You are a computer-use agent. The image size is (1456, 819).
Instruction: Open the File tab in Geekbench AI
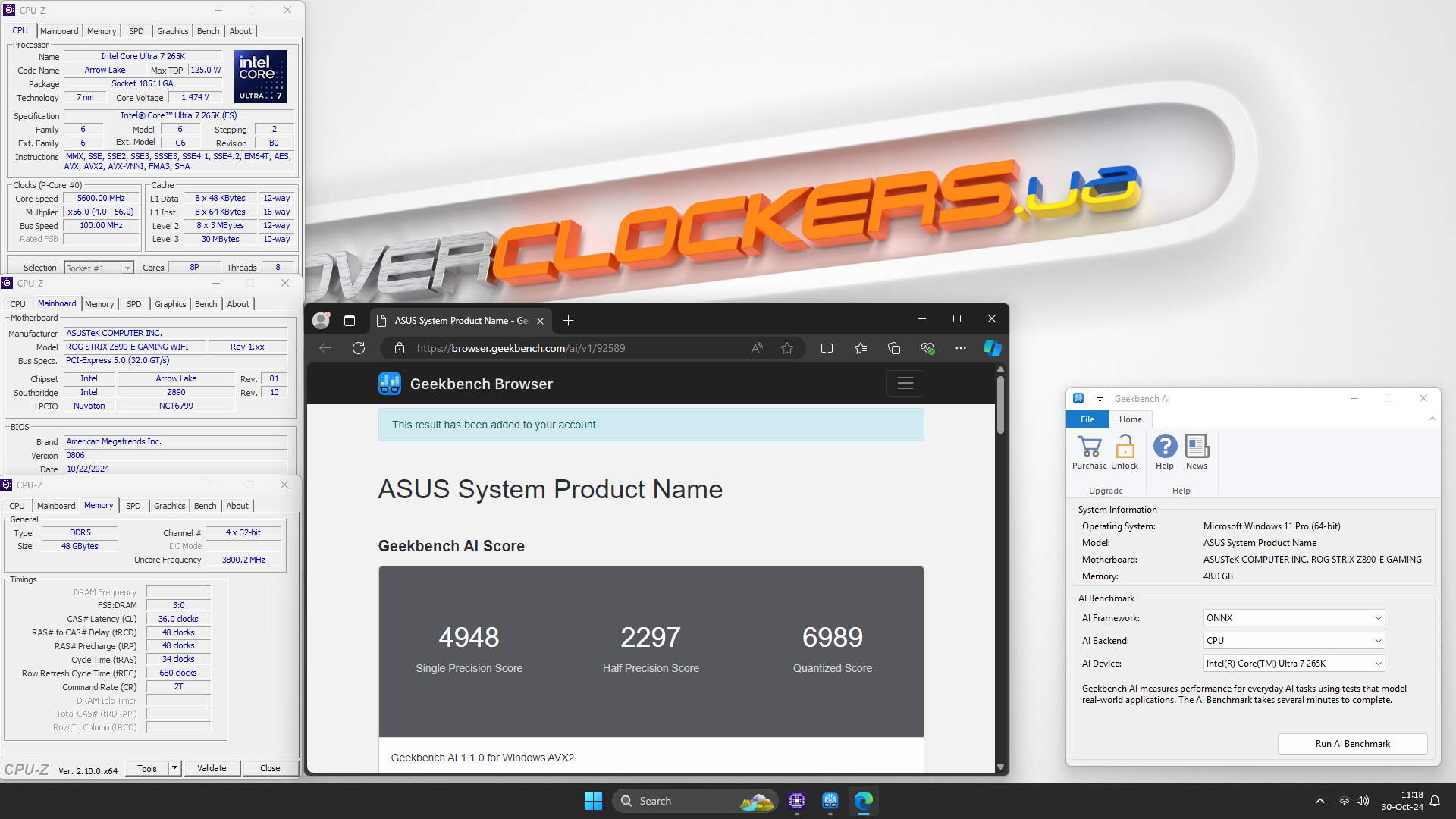pos(1087,419)
